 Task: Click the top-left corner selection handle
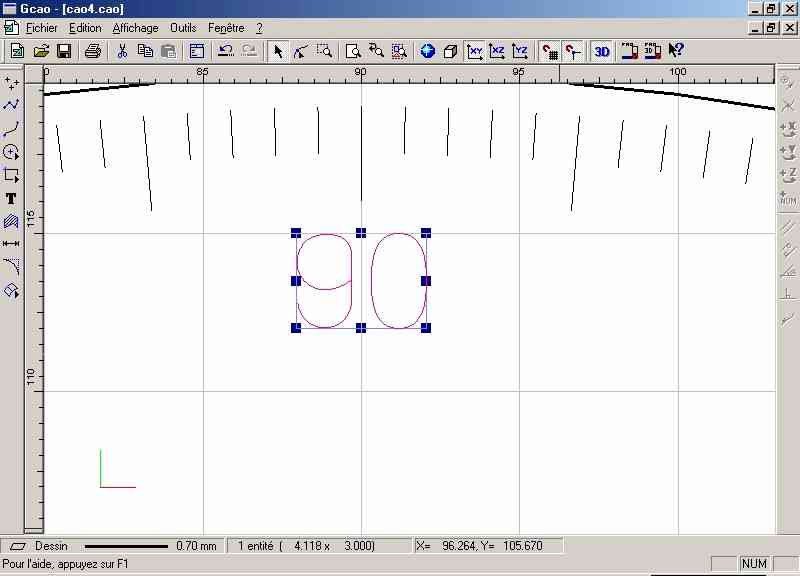(296, 233)
